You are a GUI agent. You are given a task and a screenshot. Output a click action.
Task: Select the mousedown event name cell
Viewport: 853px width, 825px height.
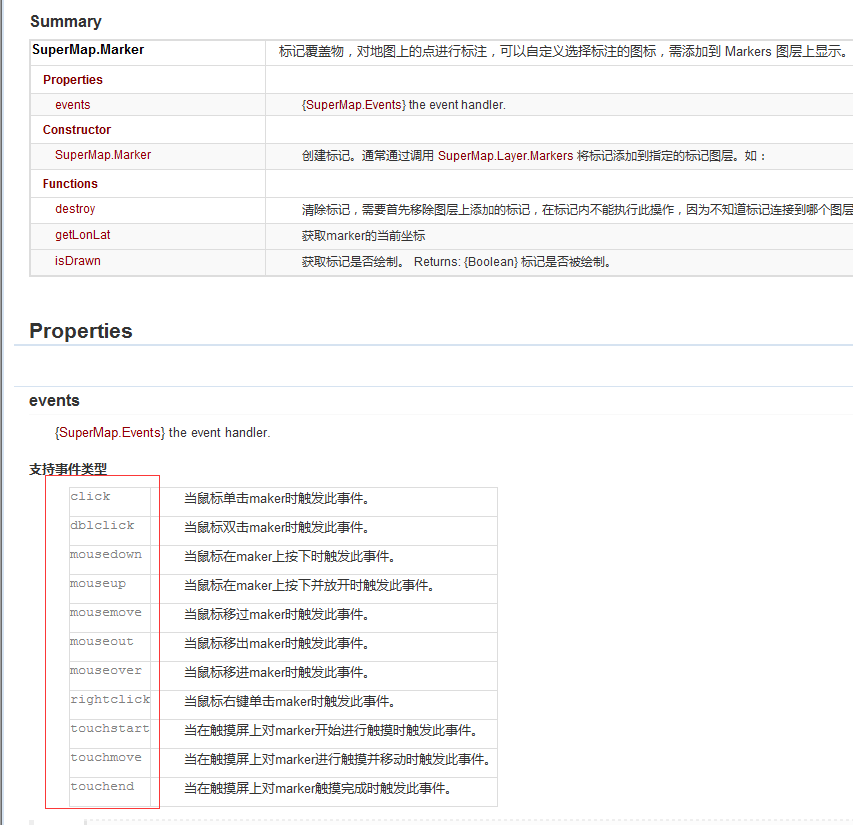tap(110, 560)
